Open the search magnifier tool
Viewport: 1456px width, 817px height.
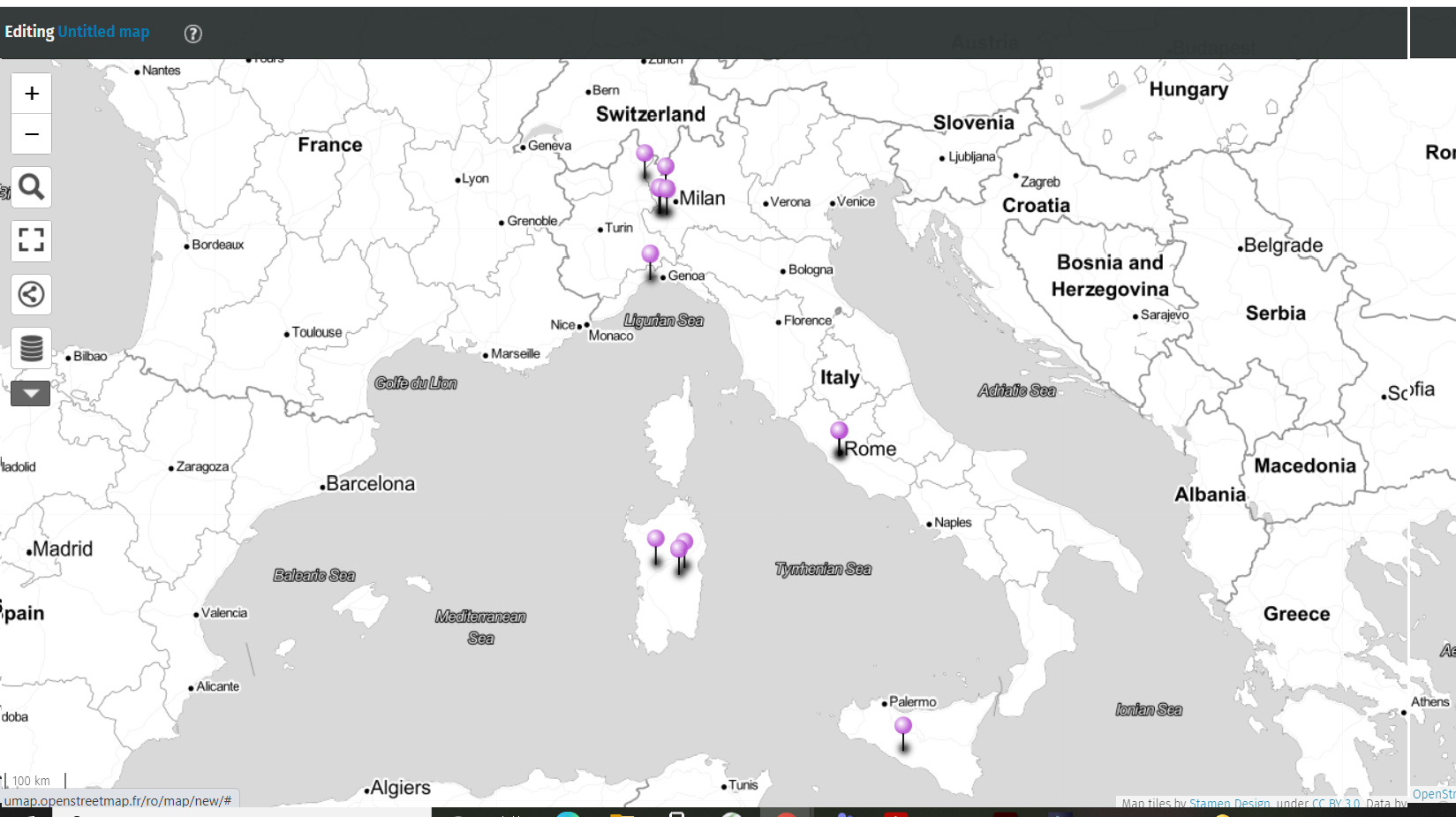[x=31, y=186]
